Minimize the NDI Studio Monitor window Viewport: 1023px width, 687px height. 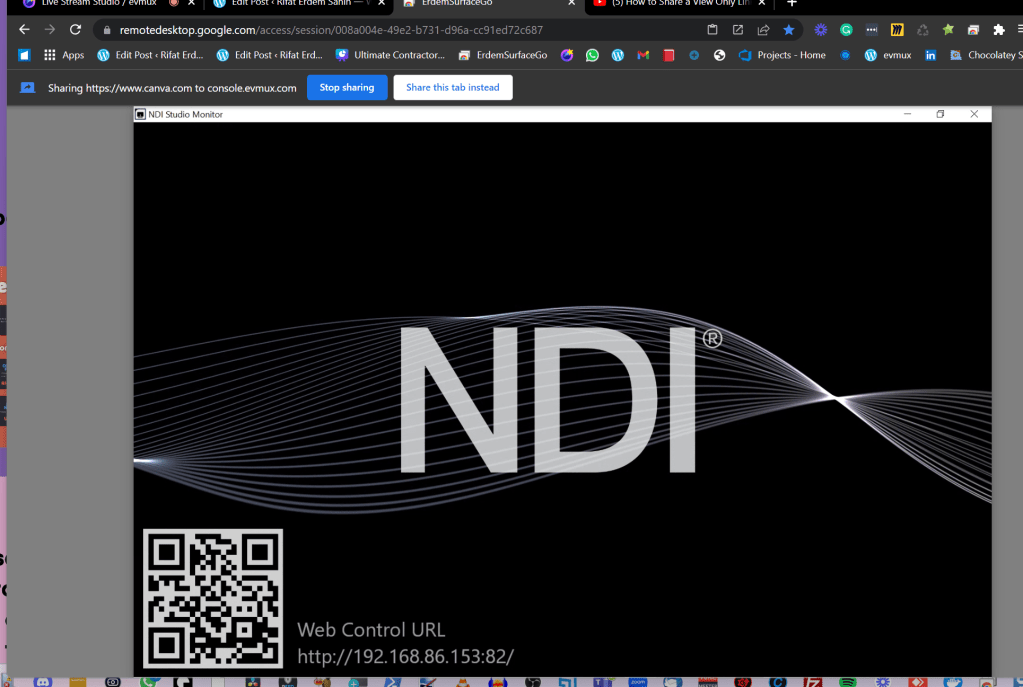coord(907,114)
